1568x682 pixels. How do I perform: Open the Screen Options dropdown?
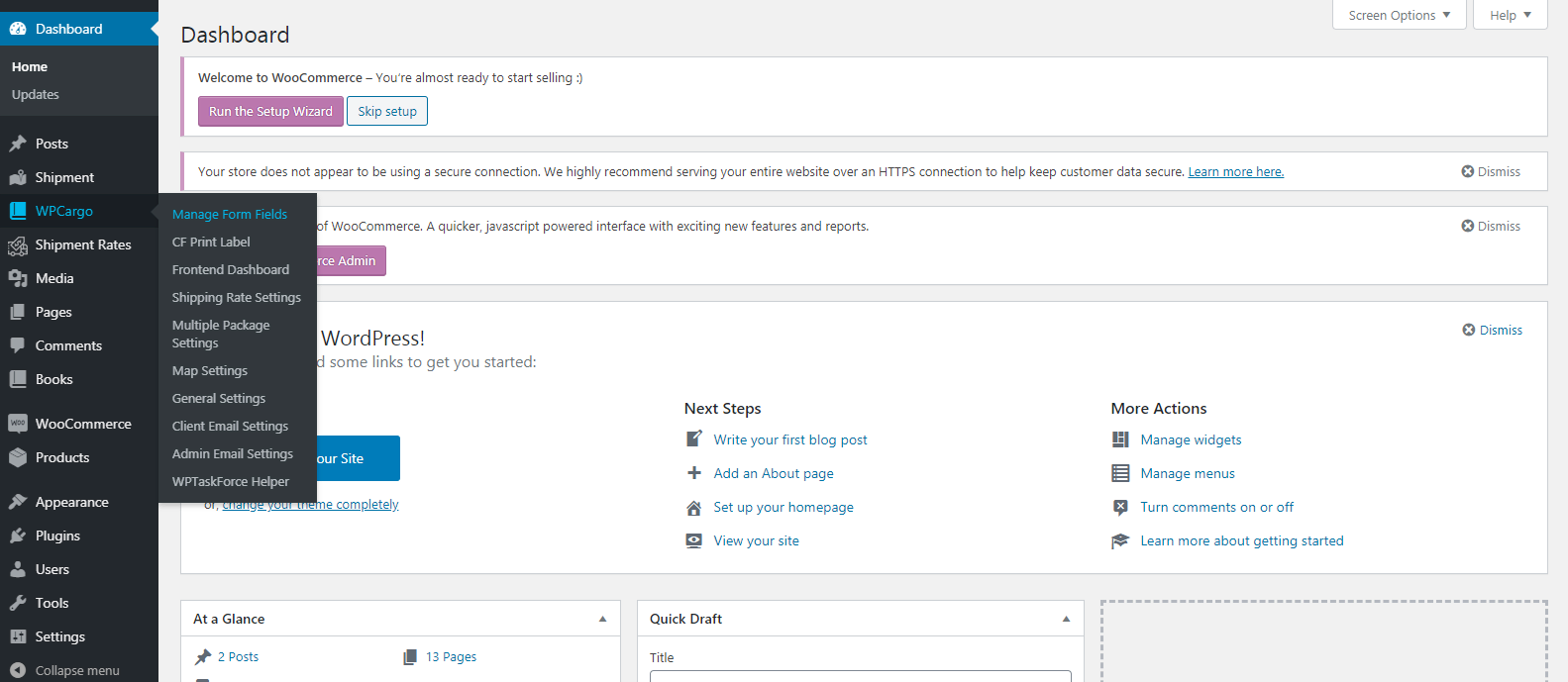click(1399, 15)
